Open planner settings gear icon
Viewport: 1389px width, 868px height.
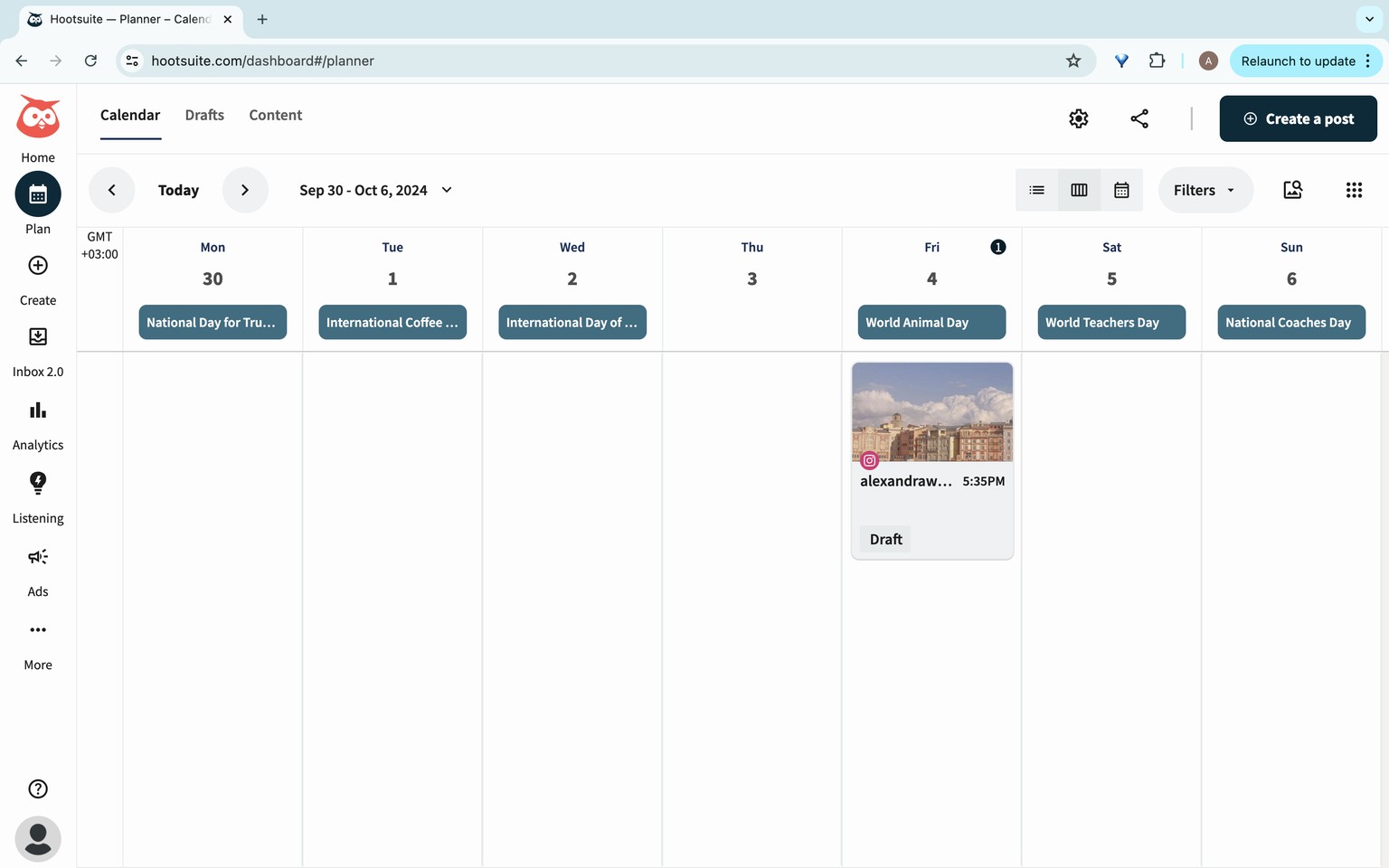pos(1078,118)
